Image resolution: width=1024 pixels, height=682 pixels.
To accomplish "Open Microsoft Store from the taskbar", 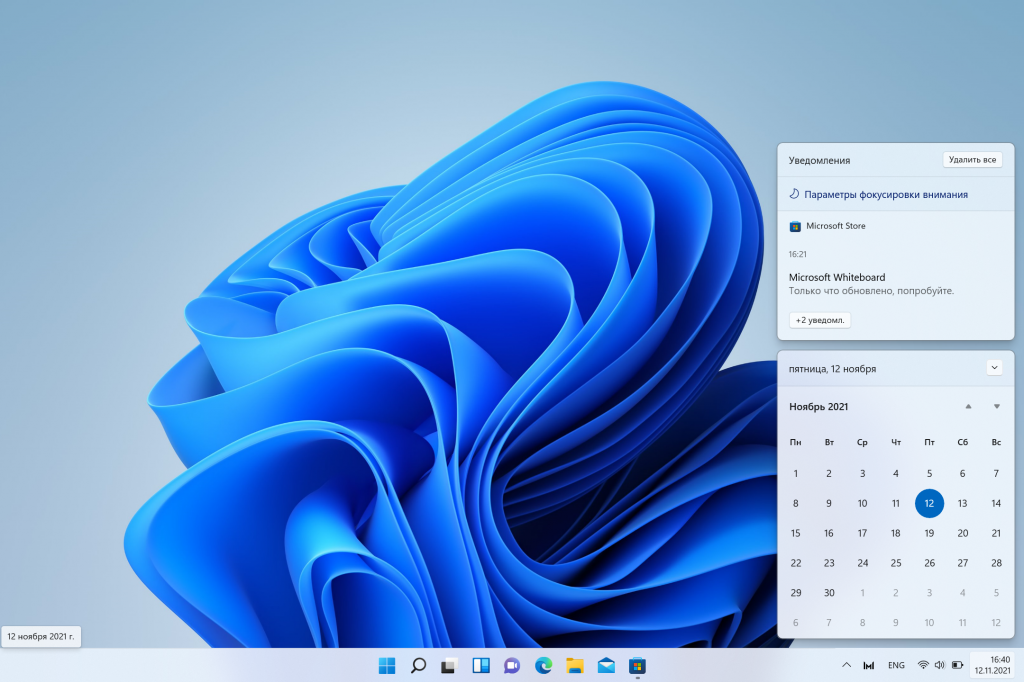I will tap(636, 665).
